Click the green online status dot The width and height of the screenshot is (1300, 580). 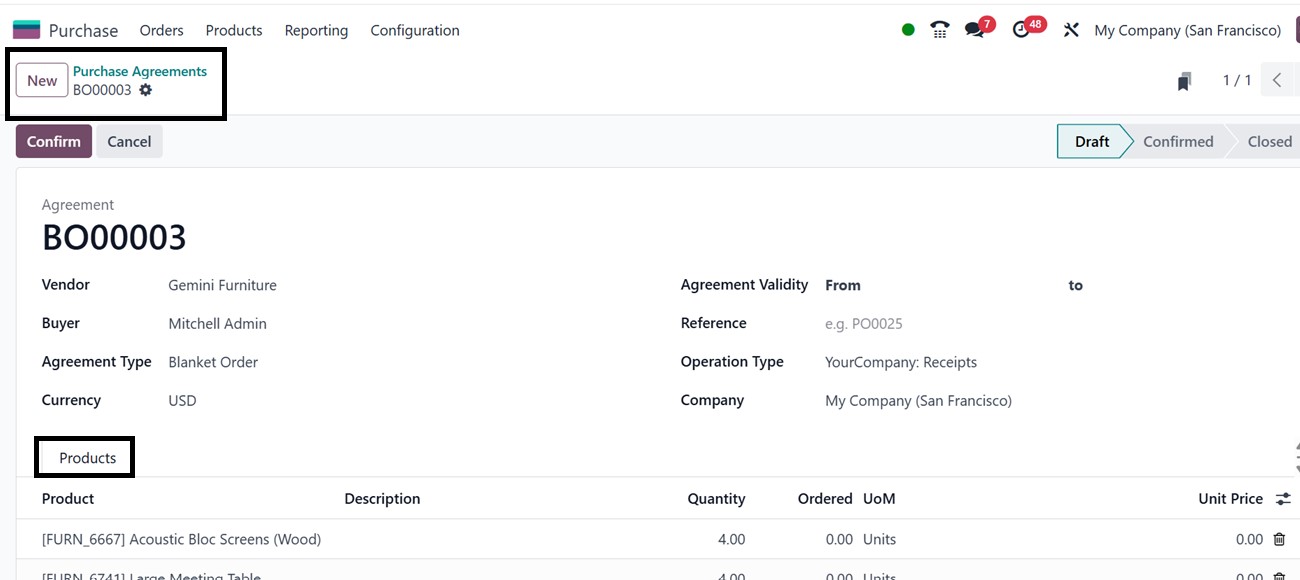[x=908, y=30]
